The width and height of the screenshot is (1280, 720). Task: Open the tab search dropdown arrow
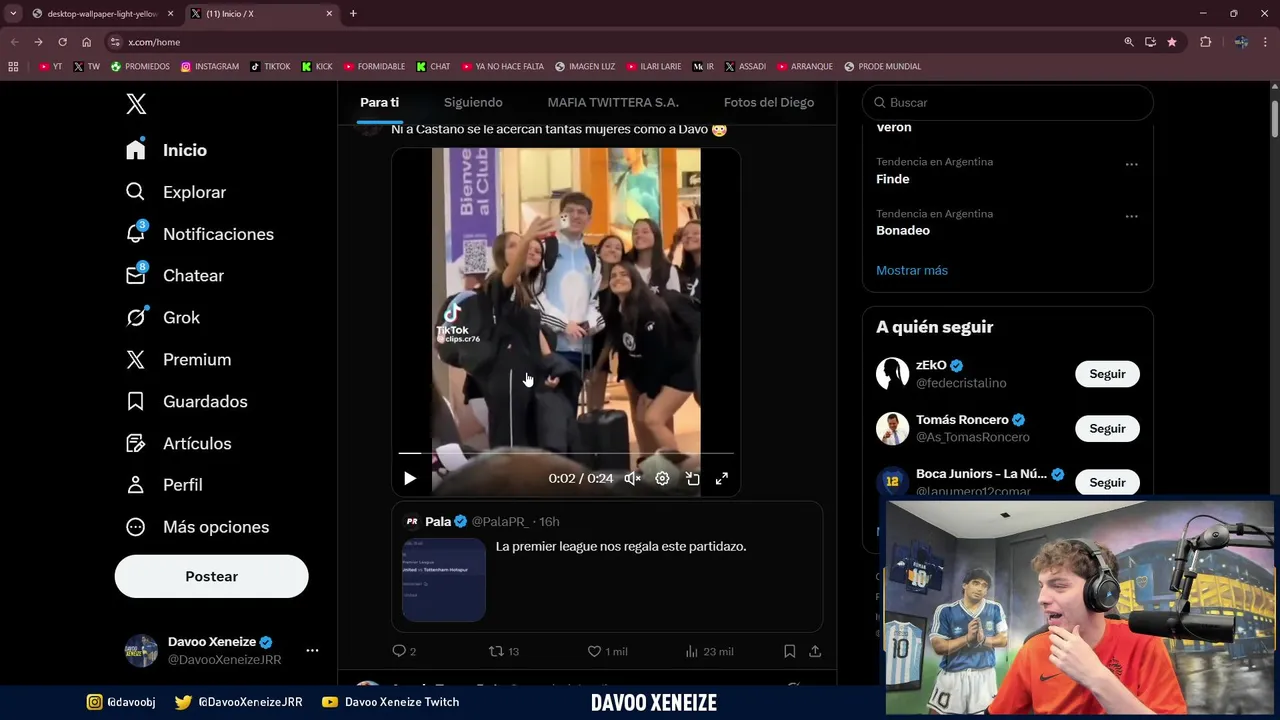(x=13, y=13)
